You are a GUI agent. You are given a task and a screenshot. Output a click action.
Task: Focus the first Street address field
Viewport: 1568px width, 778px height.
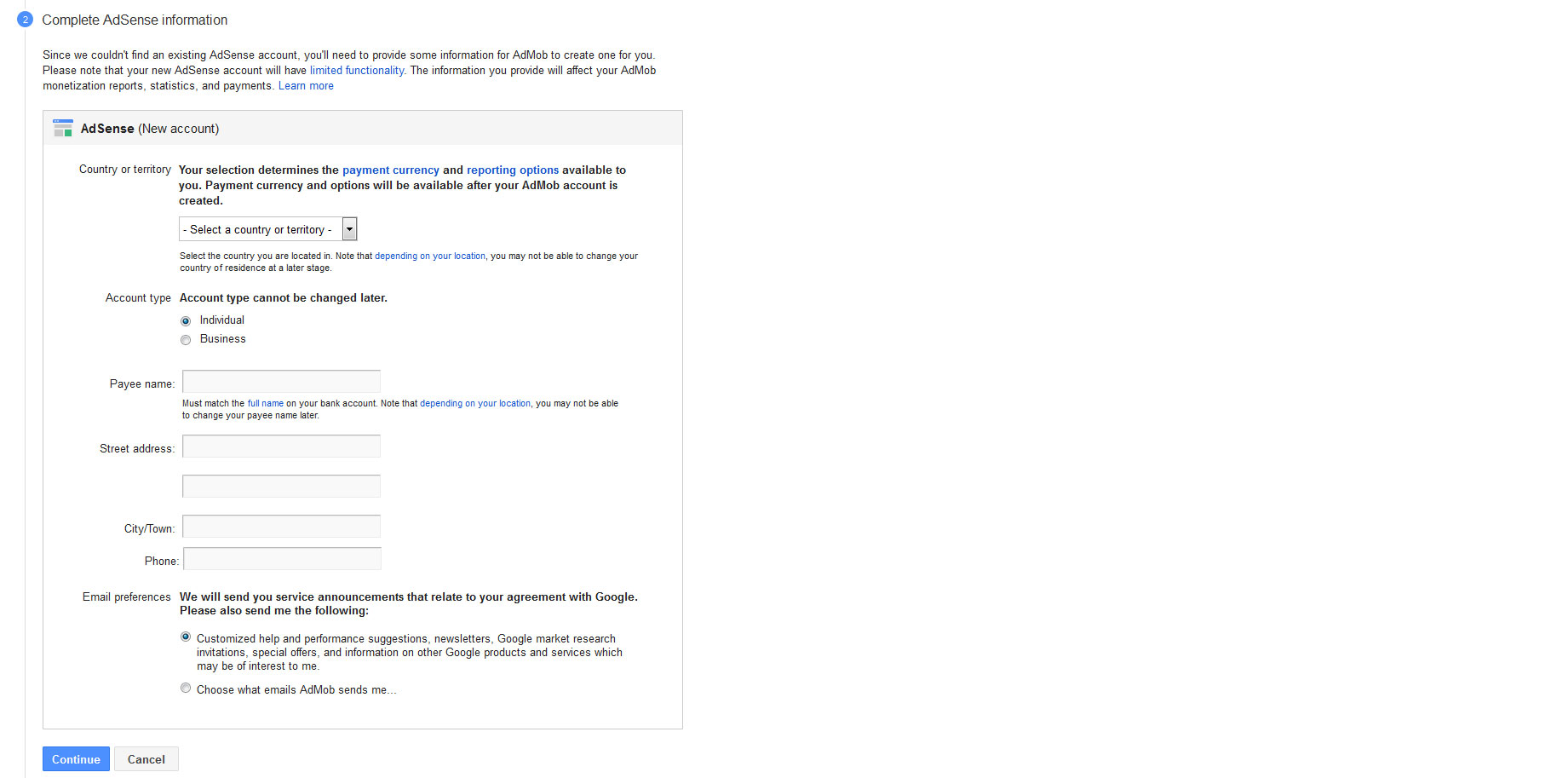click(281, 446)
